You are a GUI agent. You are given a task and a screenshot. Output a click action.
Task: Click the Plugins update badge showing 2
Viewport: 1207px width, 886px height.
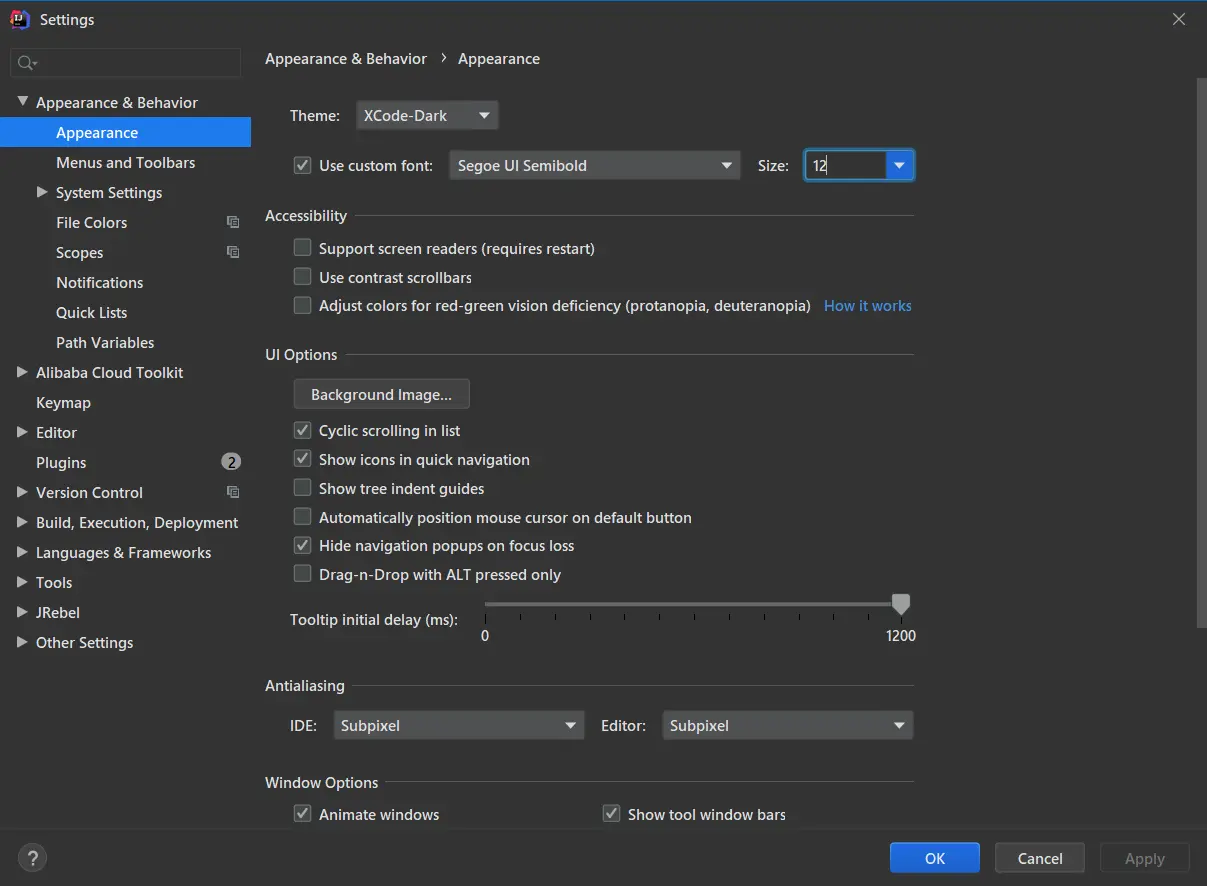[x=231, y=462]
